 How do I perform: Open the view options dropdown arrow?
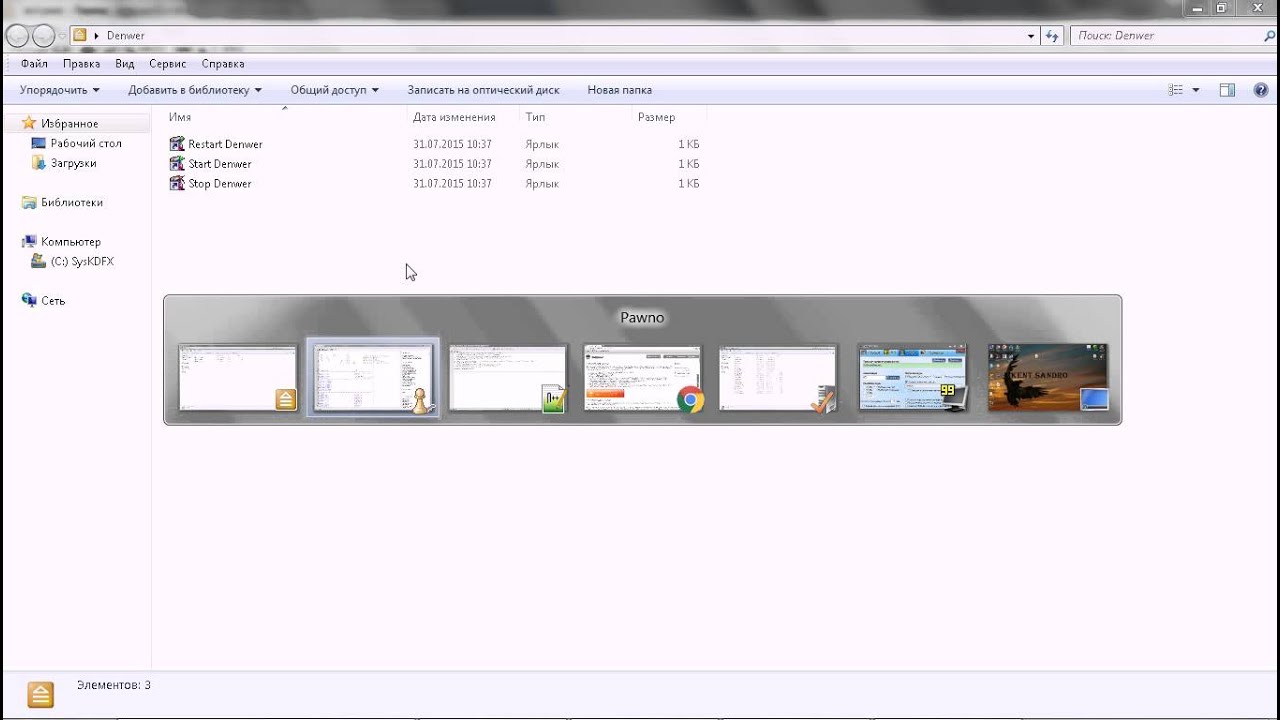[x=1196, y=90]
